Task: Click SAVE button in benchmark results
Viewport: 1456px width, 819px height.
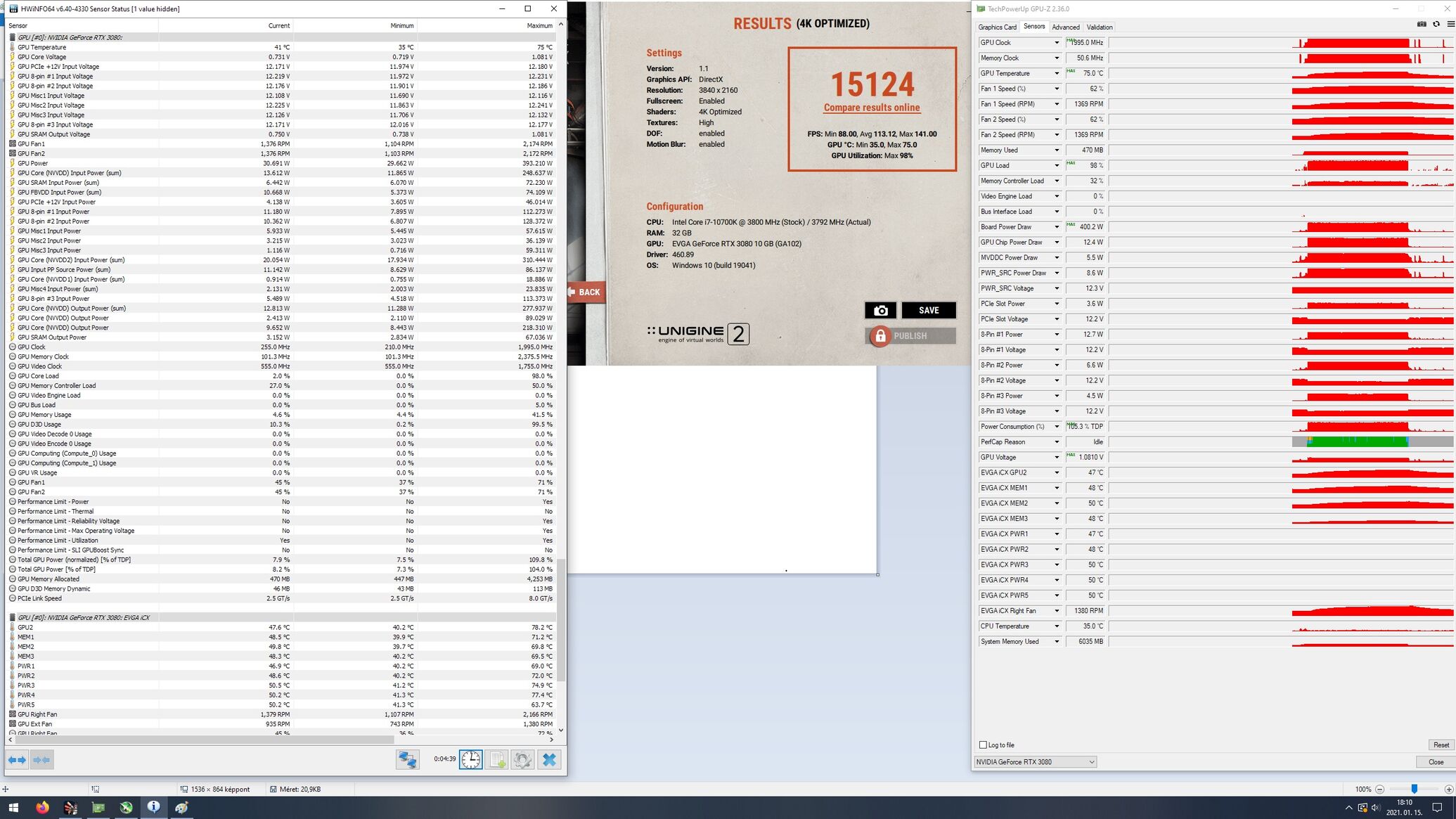Action: [928, 311]
